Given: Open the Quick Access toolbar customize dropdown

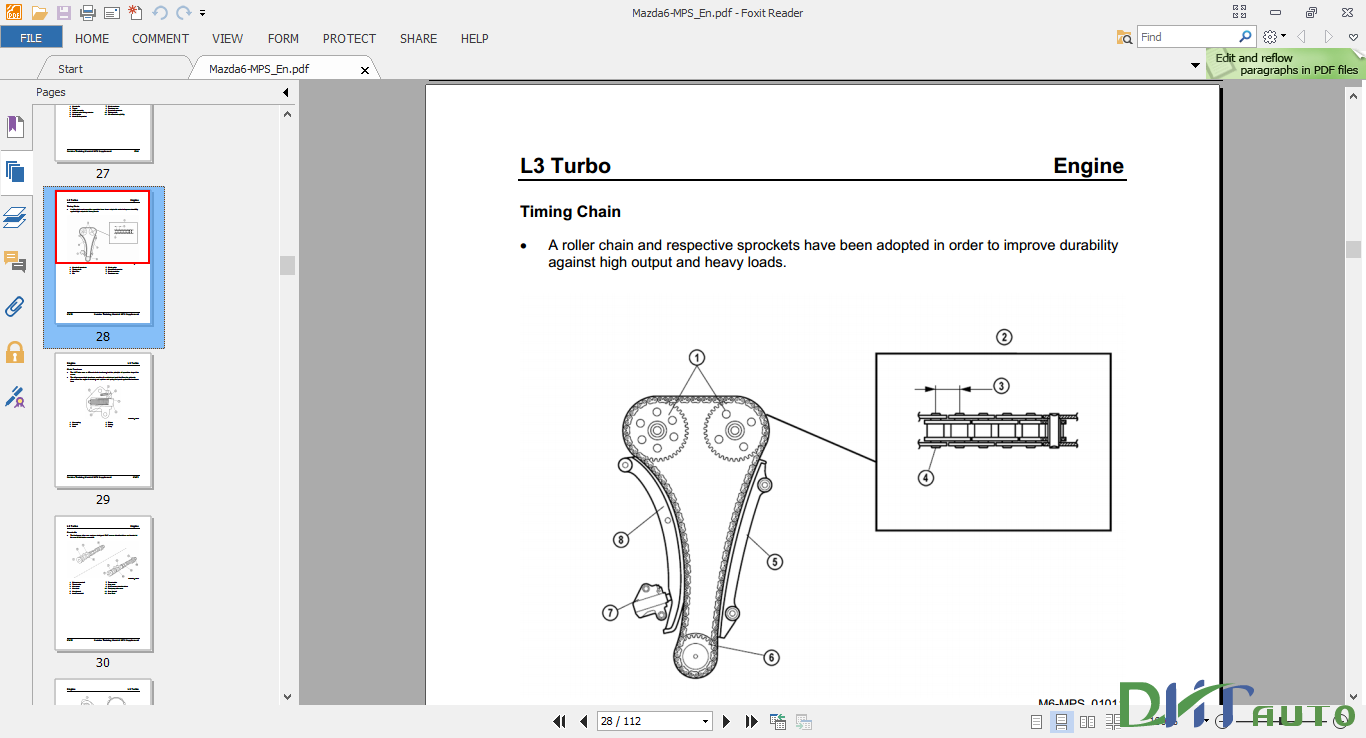Looking at the screenshot, I should click(203, 13).
